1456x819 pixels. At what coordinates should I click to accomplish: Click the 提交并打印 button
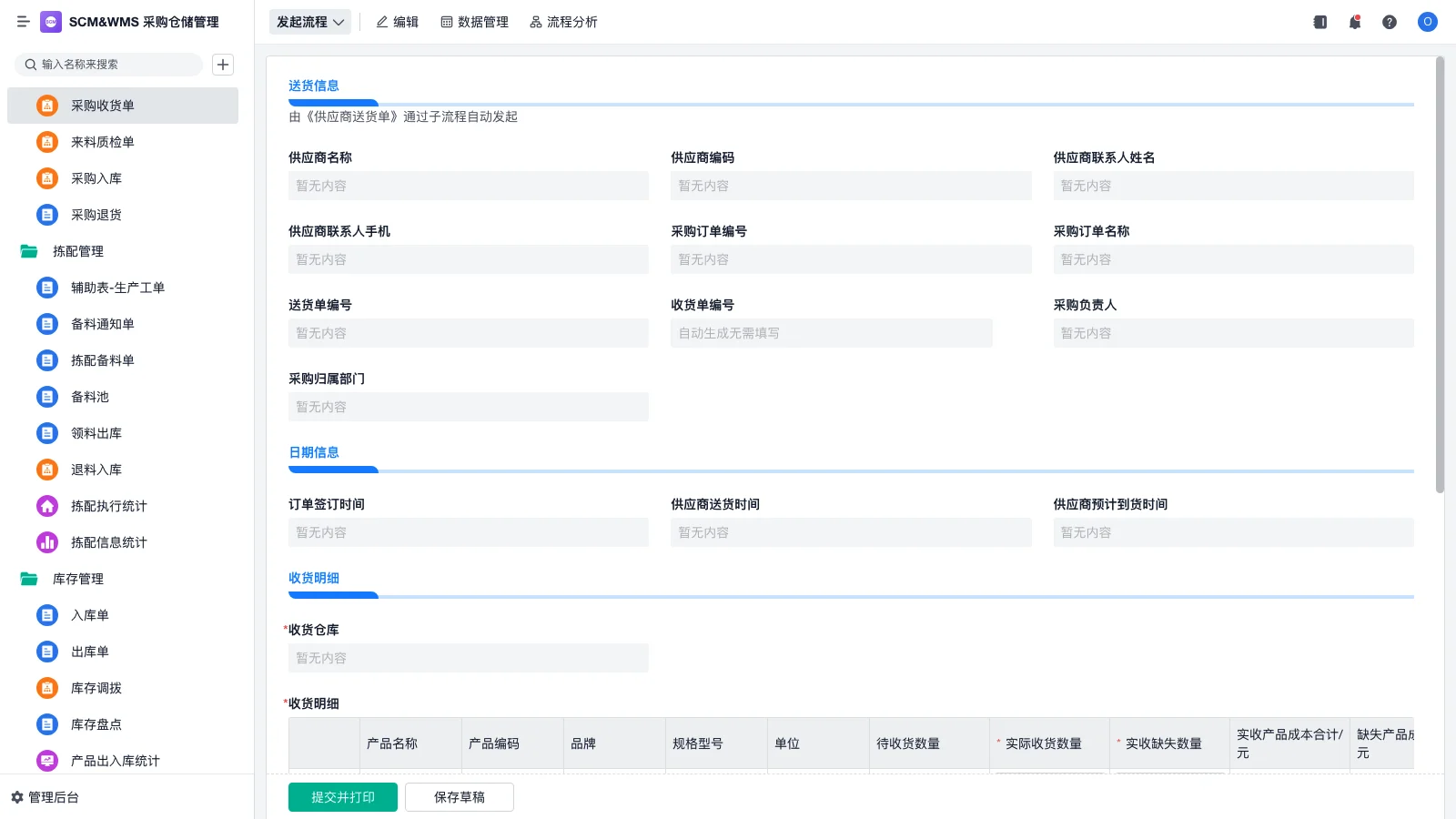(343, 797)
